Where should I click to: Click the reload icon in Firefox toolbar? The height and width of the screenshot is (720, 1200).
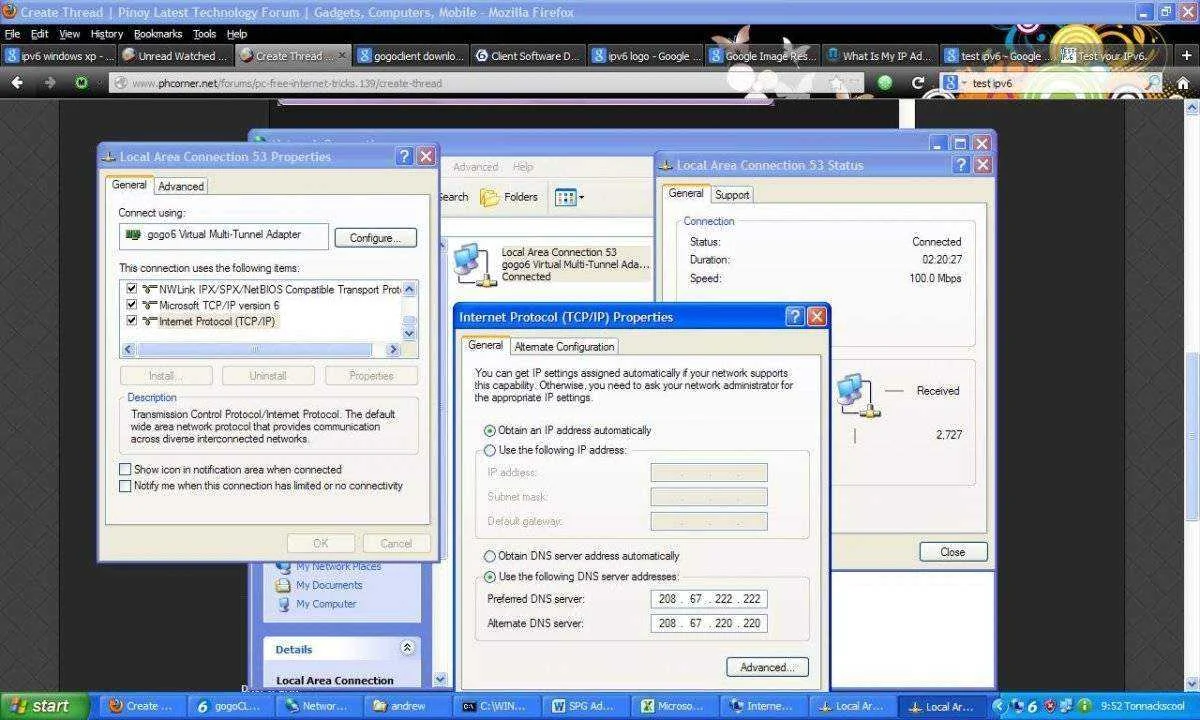(918, 83)
